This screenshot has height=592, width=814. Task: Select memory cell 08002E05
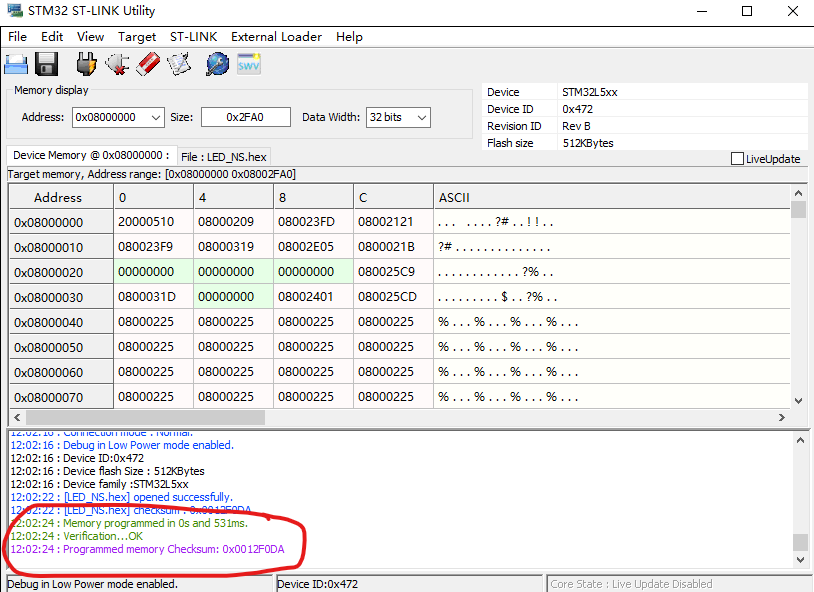coord(313,247)
